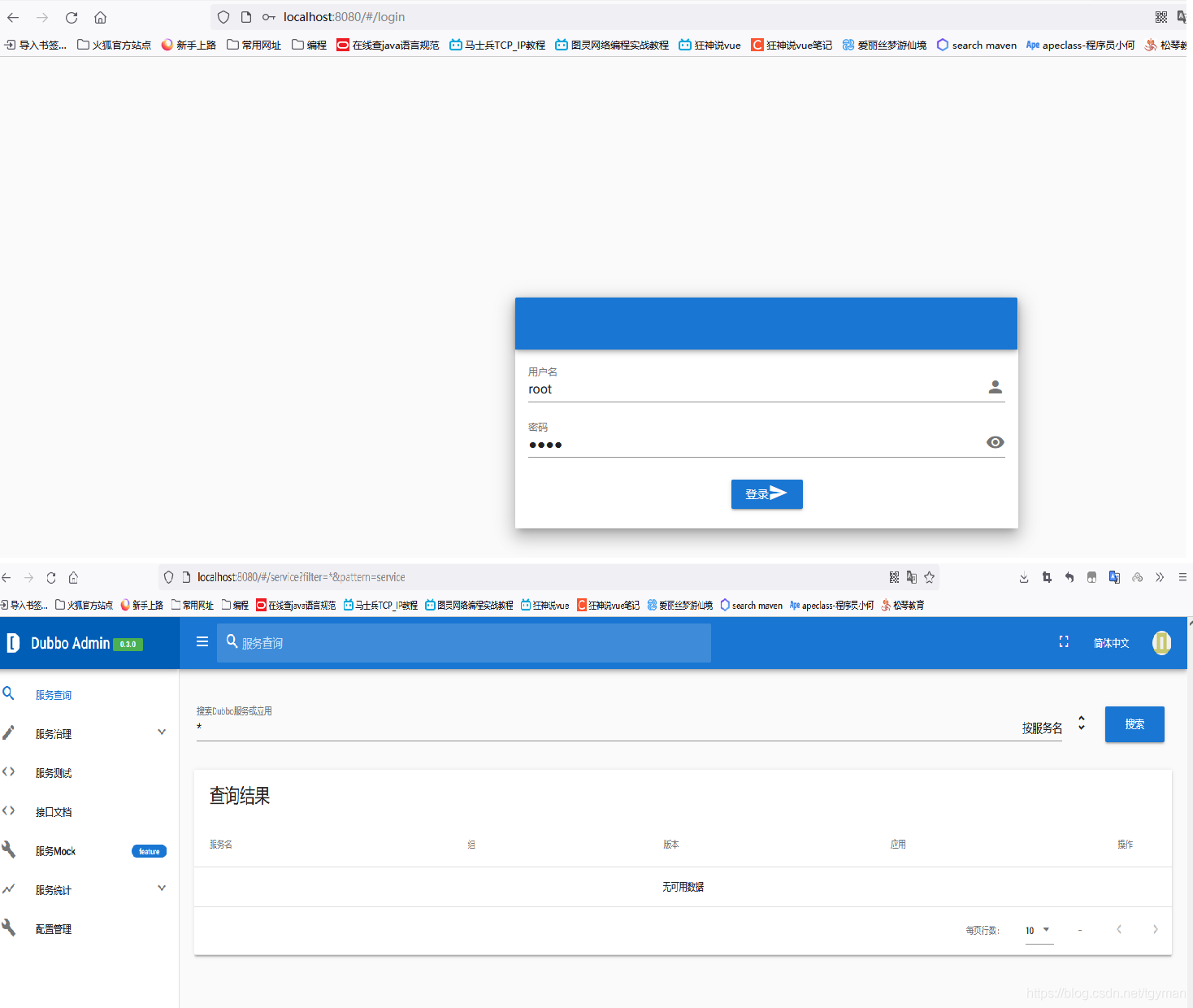1193x1008 pixels.
Task: Click the cloud sync icon in lower toolbar
Action: [1137, 577]
